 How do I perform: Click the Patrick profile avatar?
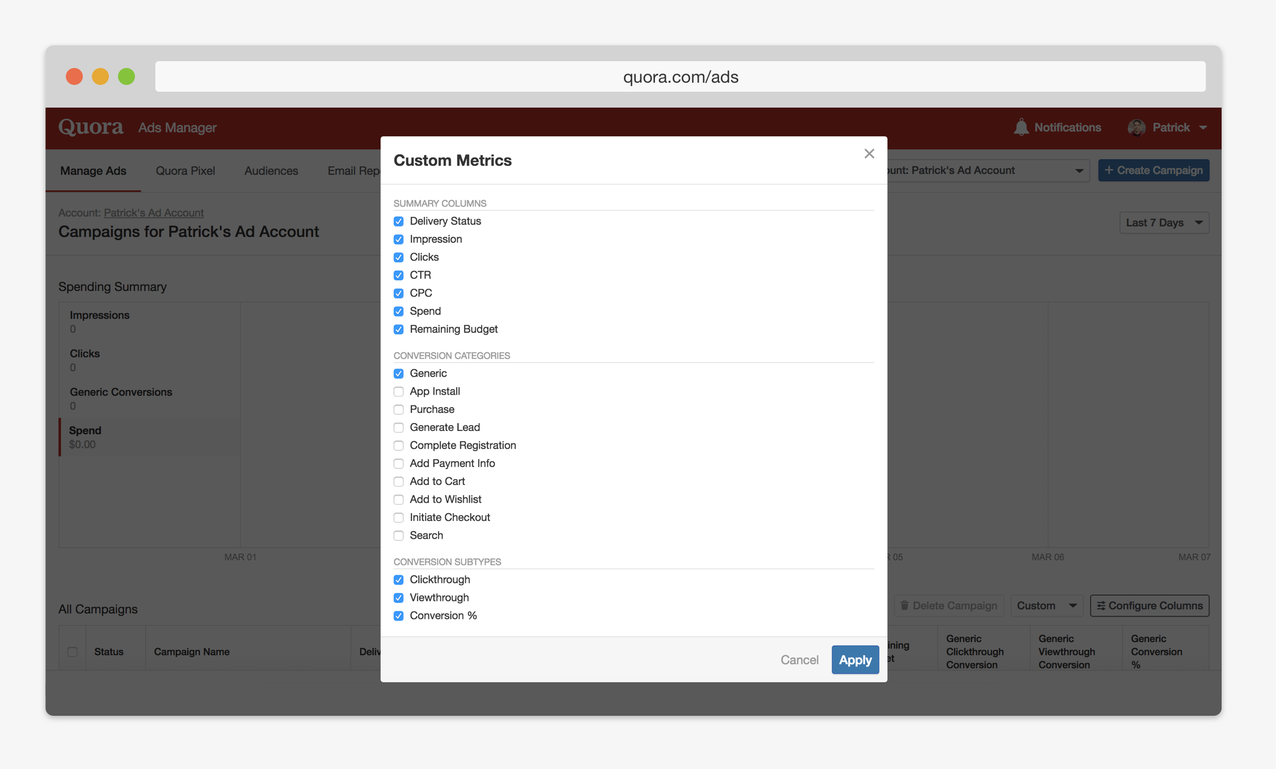click(1136, 127)
